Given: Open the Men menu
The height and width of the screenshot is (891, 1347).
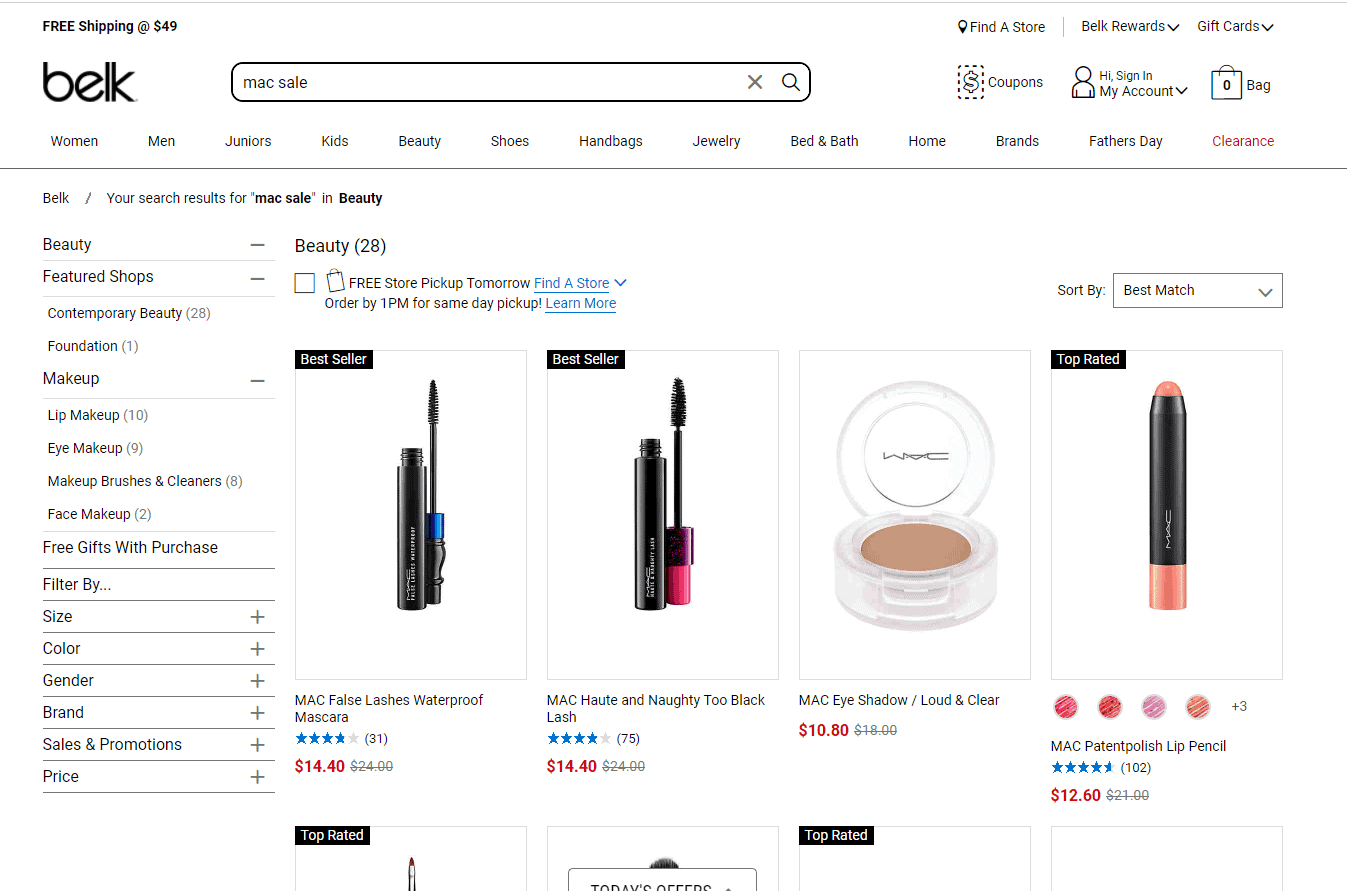Looking at the screenshot, I should [x=161, y=141].
